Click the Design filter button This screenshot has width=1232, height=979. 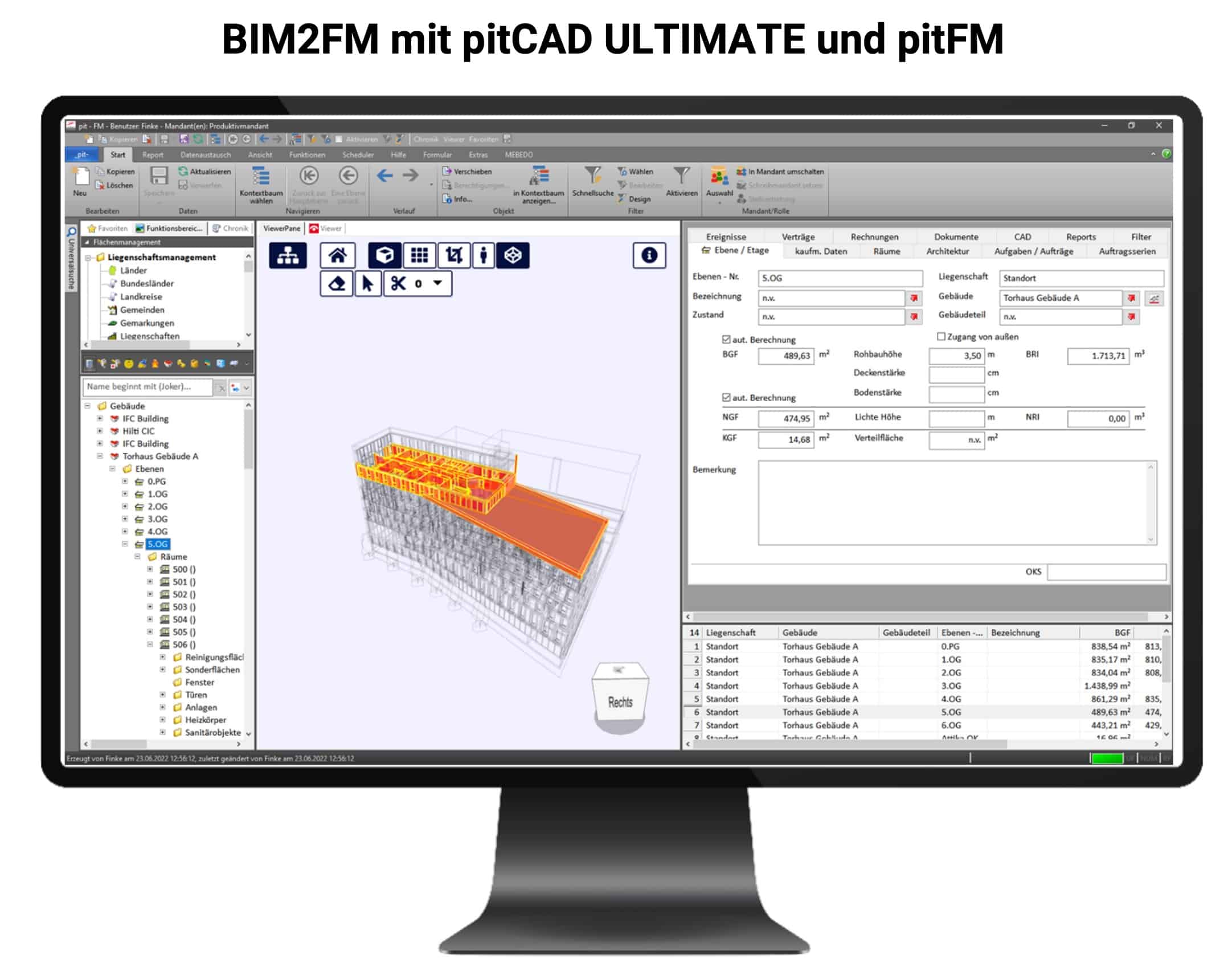(x=634, y=199)
